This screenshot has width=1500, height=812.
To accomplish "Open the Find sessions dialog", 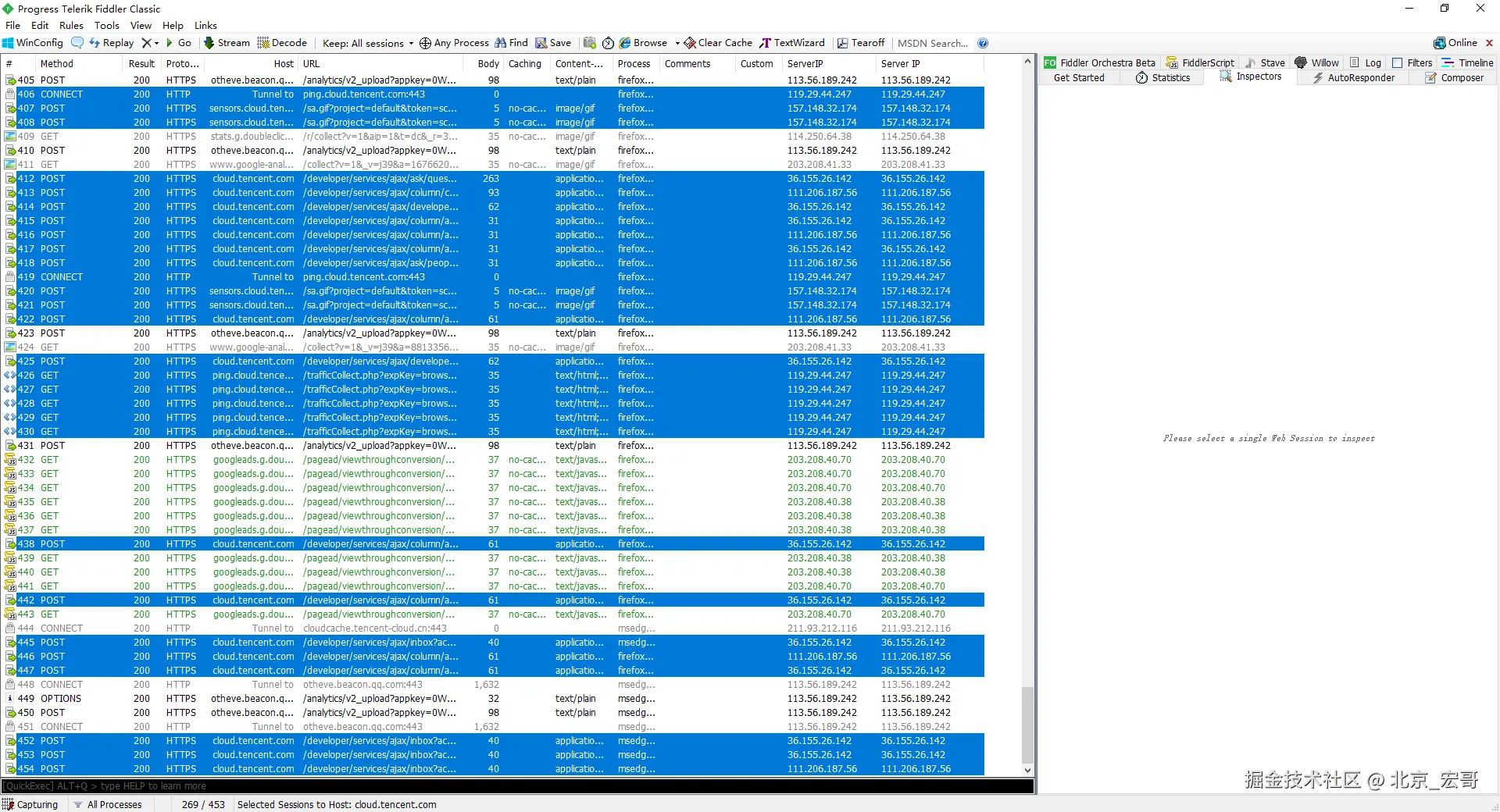I will coord(511,43).
